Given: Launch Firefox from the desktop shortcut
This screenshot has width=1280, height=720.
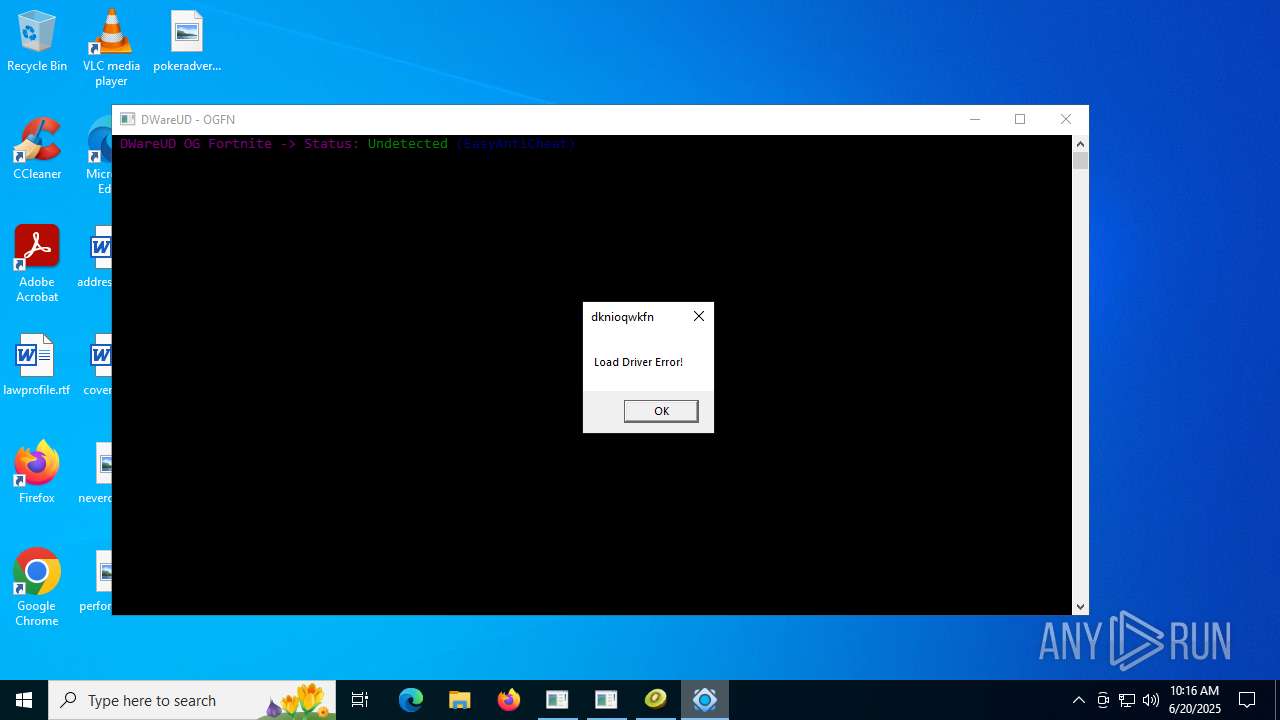Looking at the screenshot, I should point(37,473).
